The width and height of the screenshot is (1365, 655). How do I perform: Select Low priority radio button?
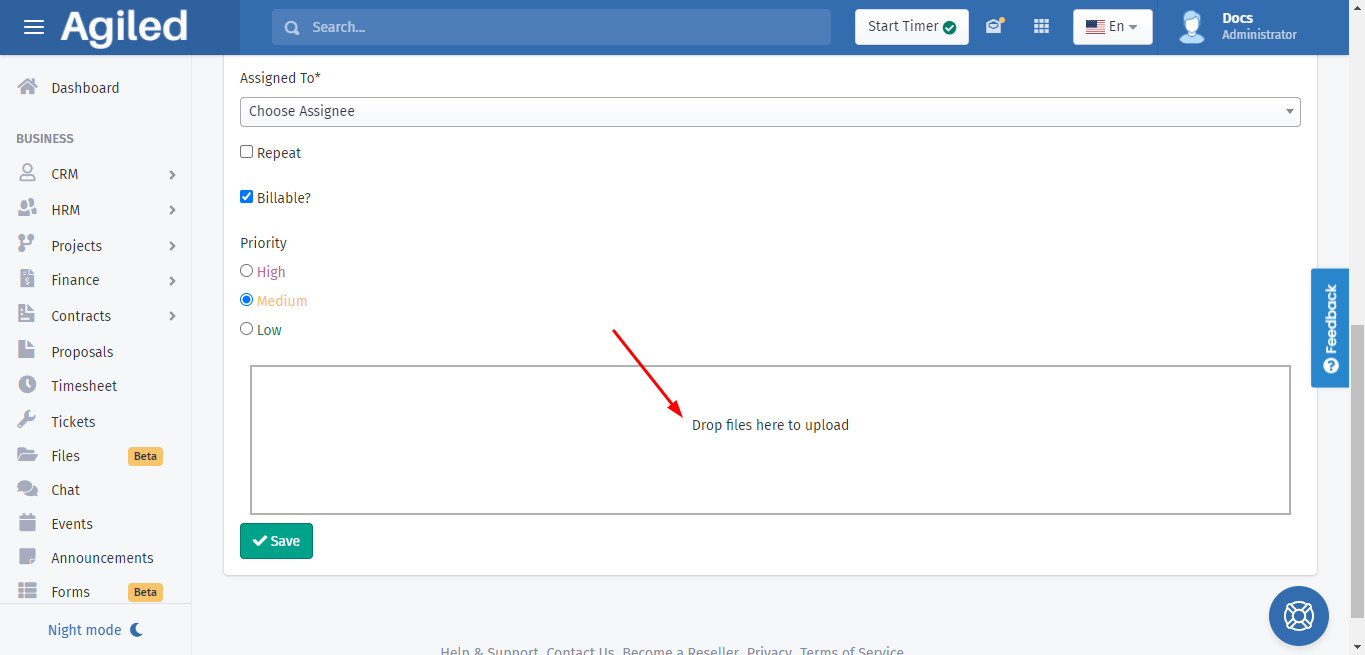(247, 329)
